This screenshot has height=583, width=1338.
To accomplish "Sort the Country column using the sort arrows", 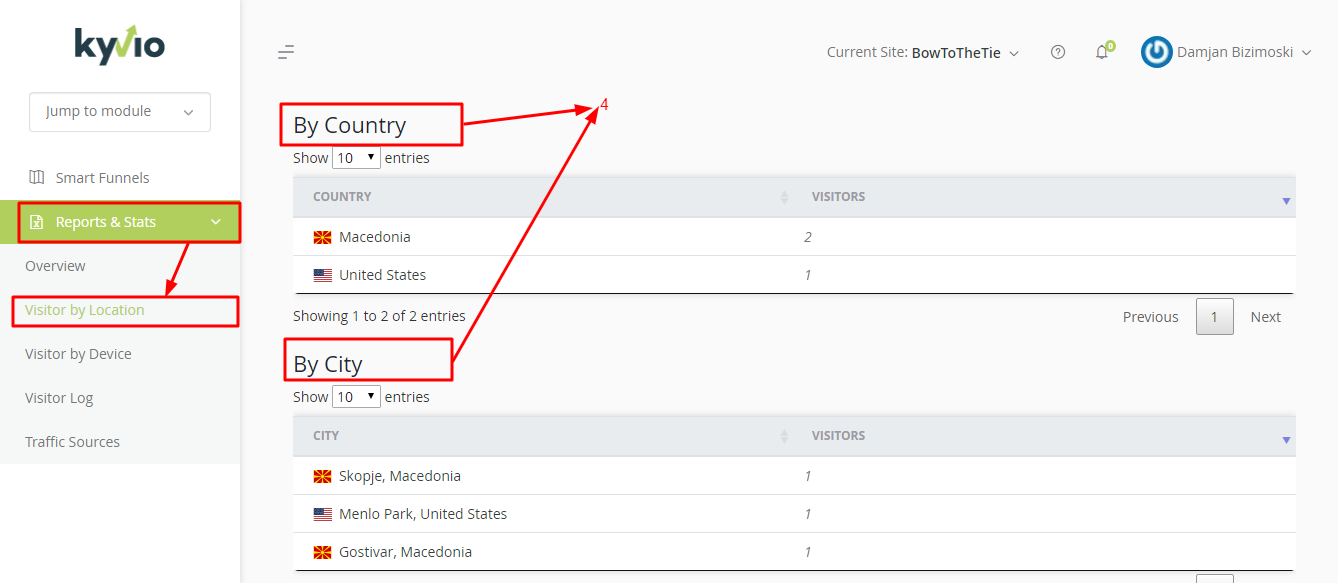I will click(x=784, y=198).
